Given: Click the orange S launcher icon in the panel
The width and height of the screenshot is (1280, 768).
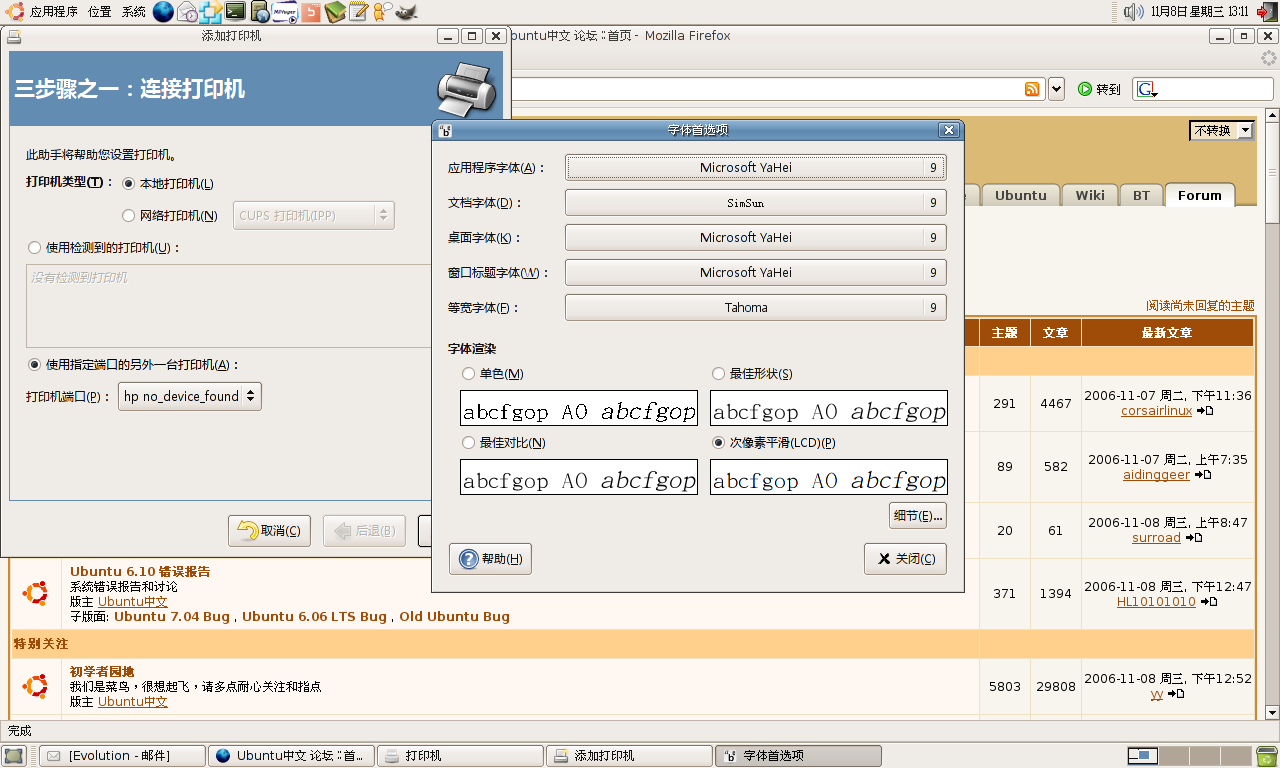Looking at the screenshot, I should (x=311, y=12).
